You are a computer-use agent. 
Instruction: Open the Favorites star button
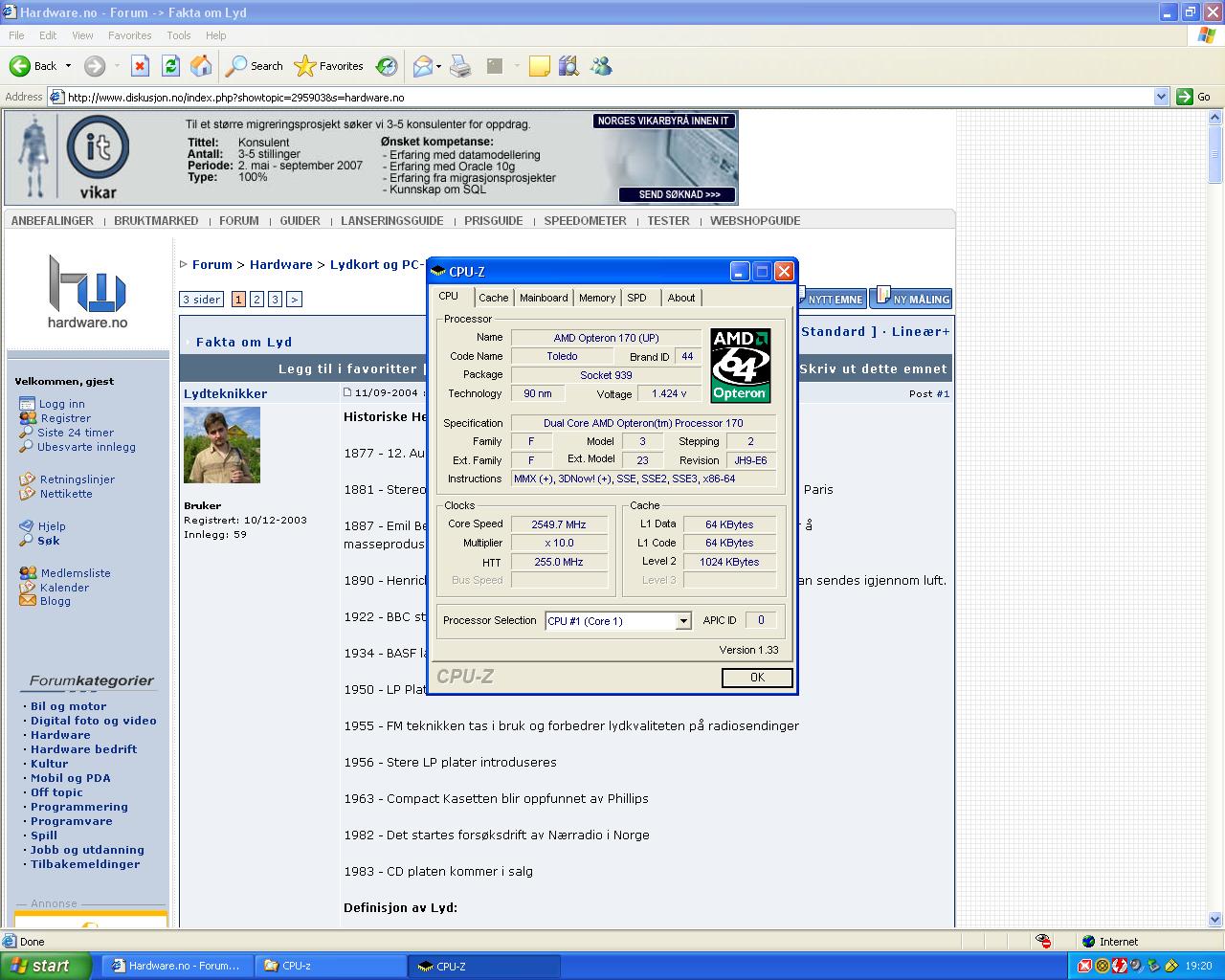coord(329,66)
